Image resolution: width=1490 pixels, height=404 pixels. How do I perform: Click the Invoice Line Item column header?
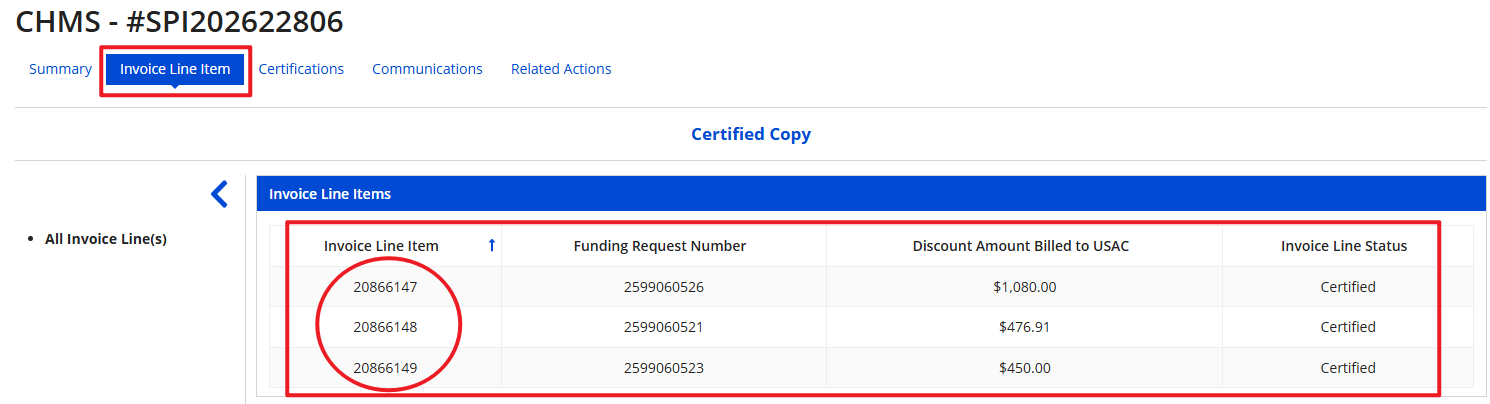click(381, 246)
